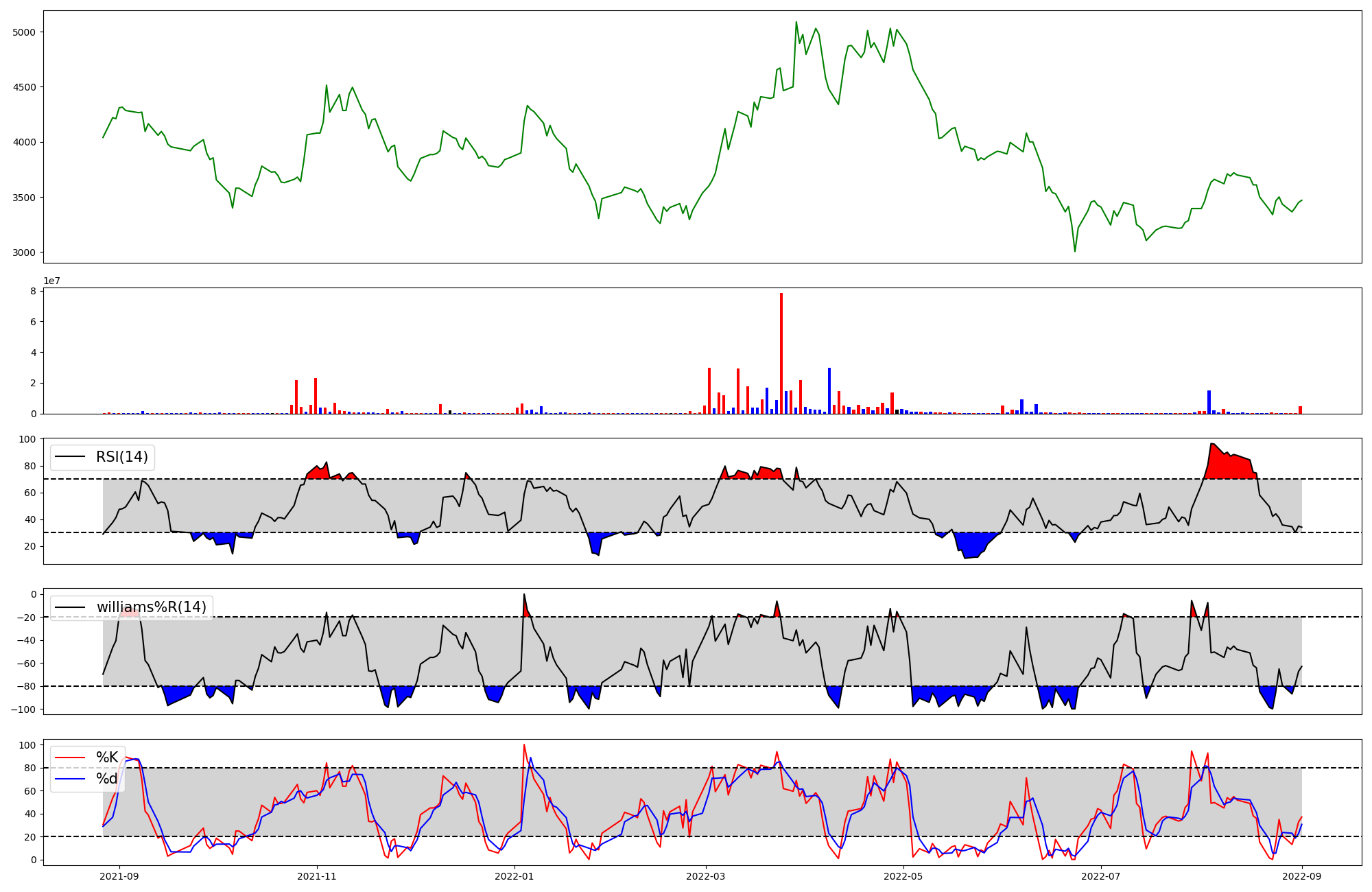Click the 5000 price axis tick label

25,32
